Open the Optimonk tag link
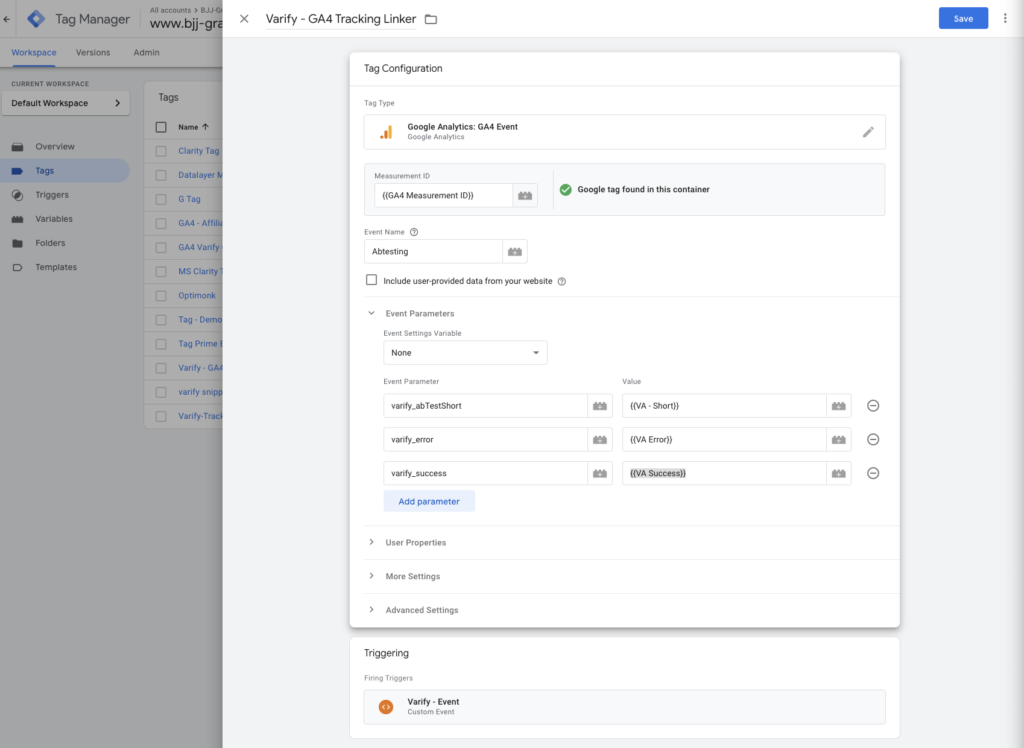The height and width of the screenshot is (748, 1024). 197,296
